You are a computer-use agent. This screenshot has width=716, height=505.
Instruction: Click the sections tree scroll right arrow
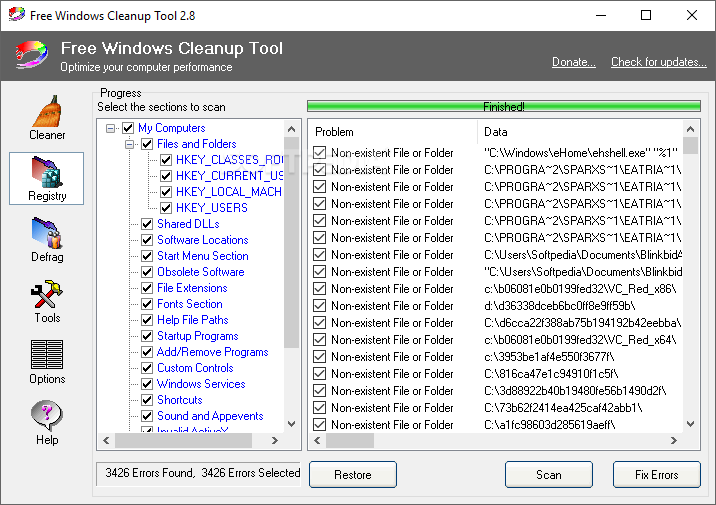(274, 440)
